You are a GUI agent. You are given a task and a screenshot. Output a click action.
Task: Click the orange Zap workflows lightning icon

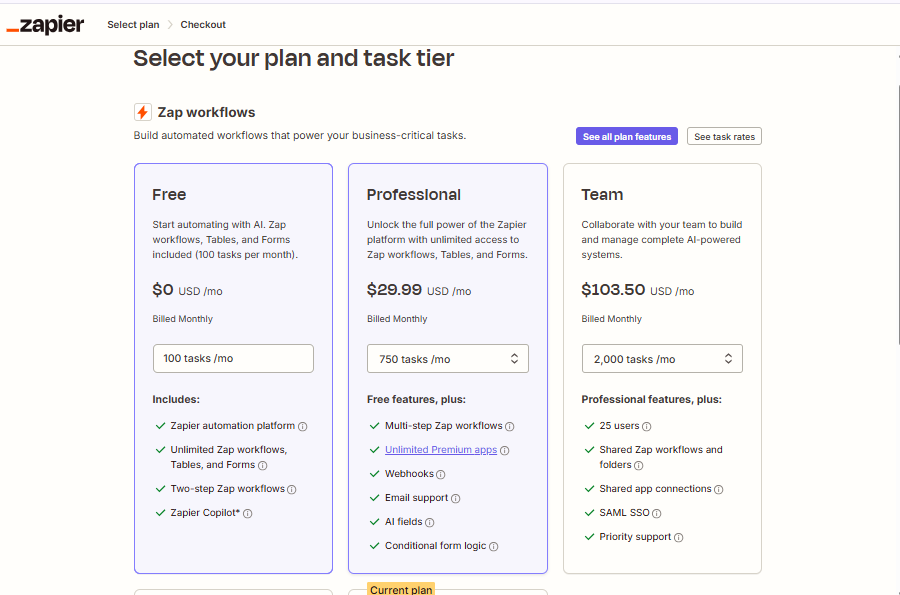click(142, 112)
